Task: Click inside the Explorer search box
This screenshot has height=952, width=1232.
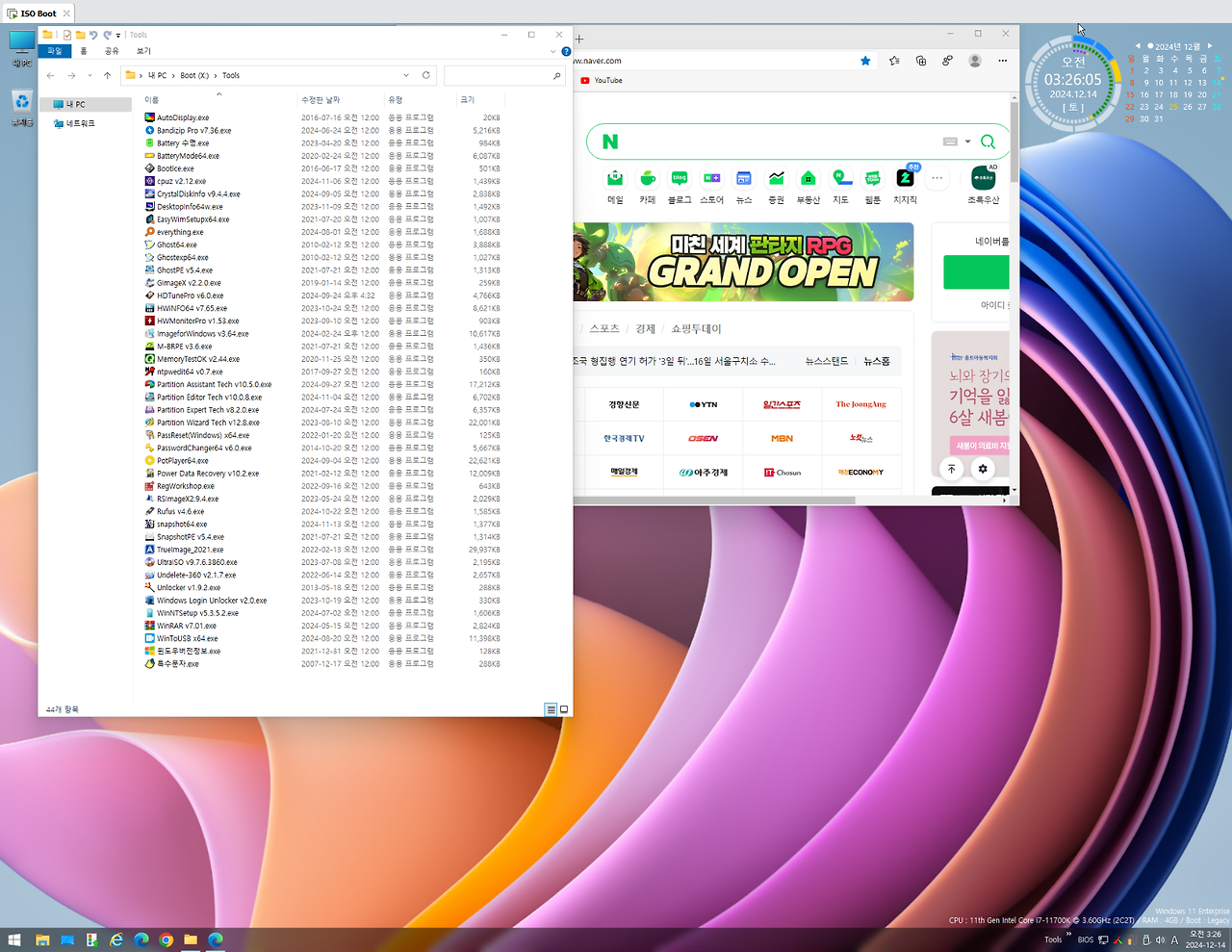Action: coord(500,75)
